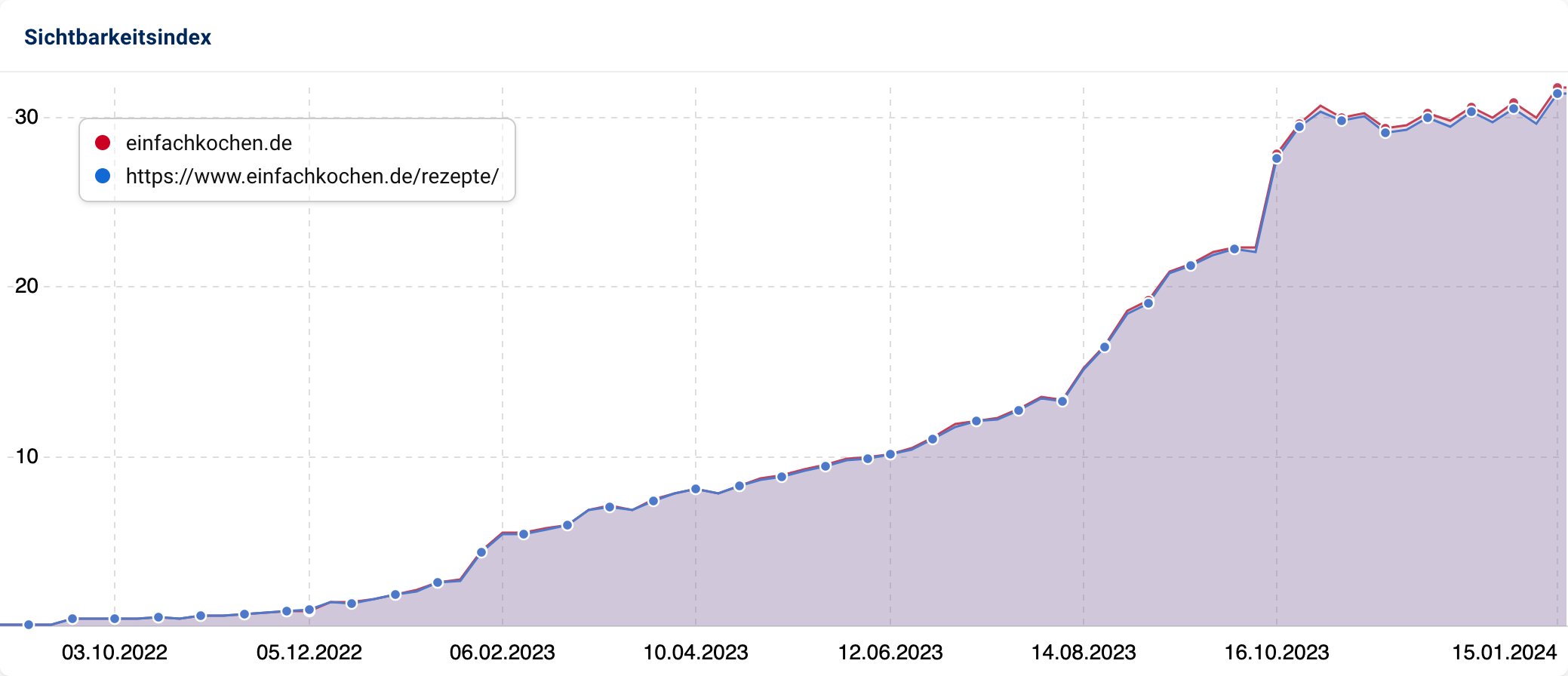Screen dimensions: 1568x676
Task: Click the y-axis value 10
Action: [26, 456]
